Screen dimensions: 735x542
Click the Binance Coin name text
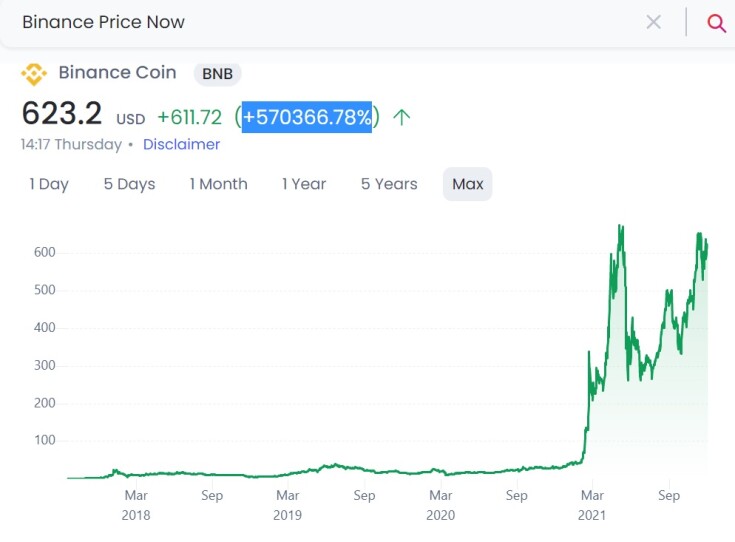118,73
